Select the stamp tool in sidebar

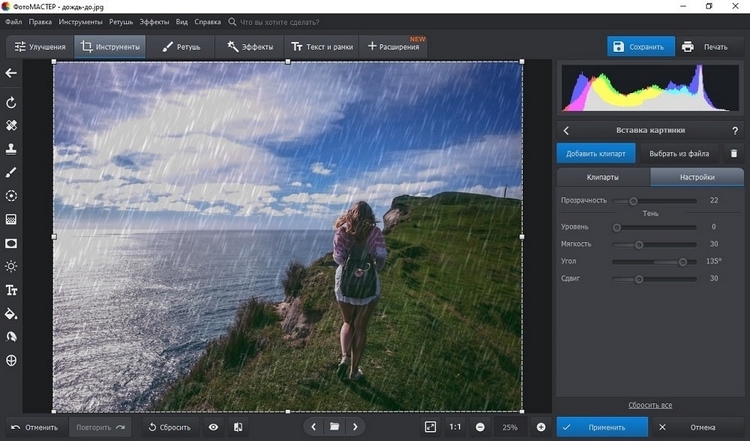pos(11,149)
